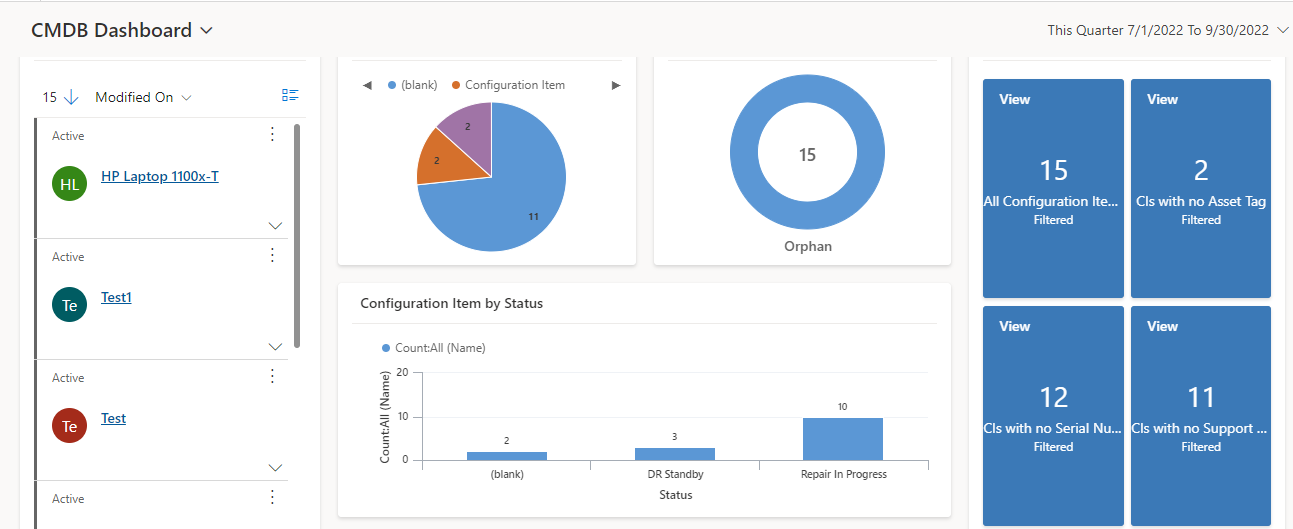Expand the Test1 card details
The height and width of the screenshot is (529, 1293).
tap(276, 347)
